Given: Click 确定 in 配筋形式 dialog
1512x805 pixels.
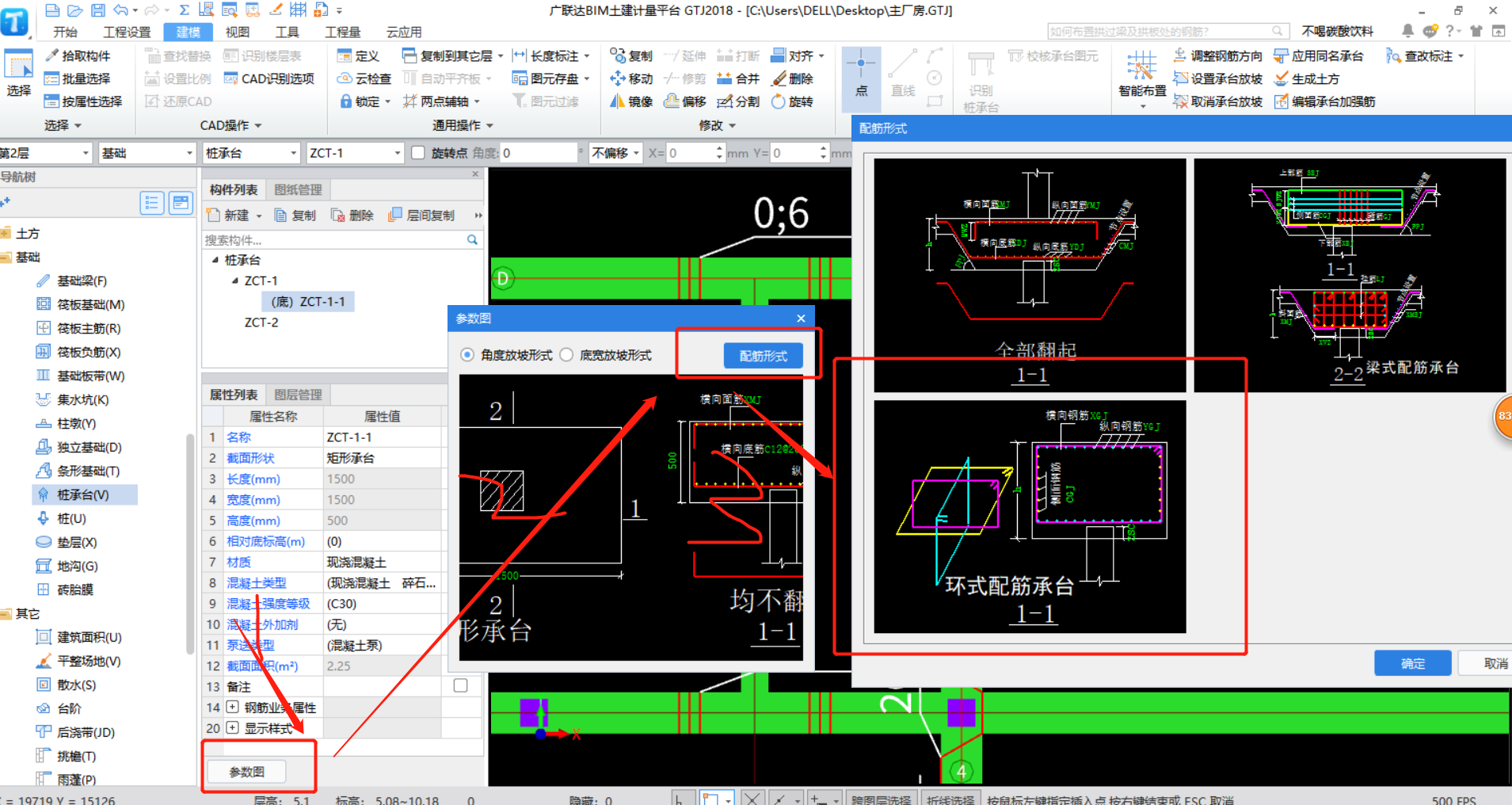Looking at the screenshot, I should [x=1412, y=663].
